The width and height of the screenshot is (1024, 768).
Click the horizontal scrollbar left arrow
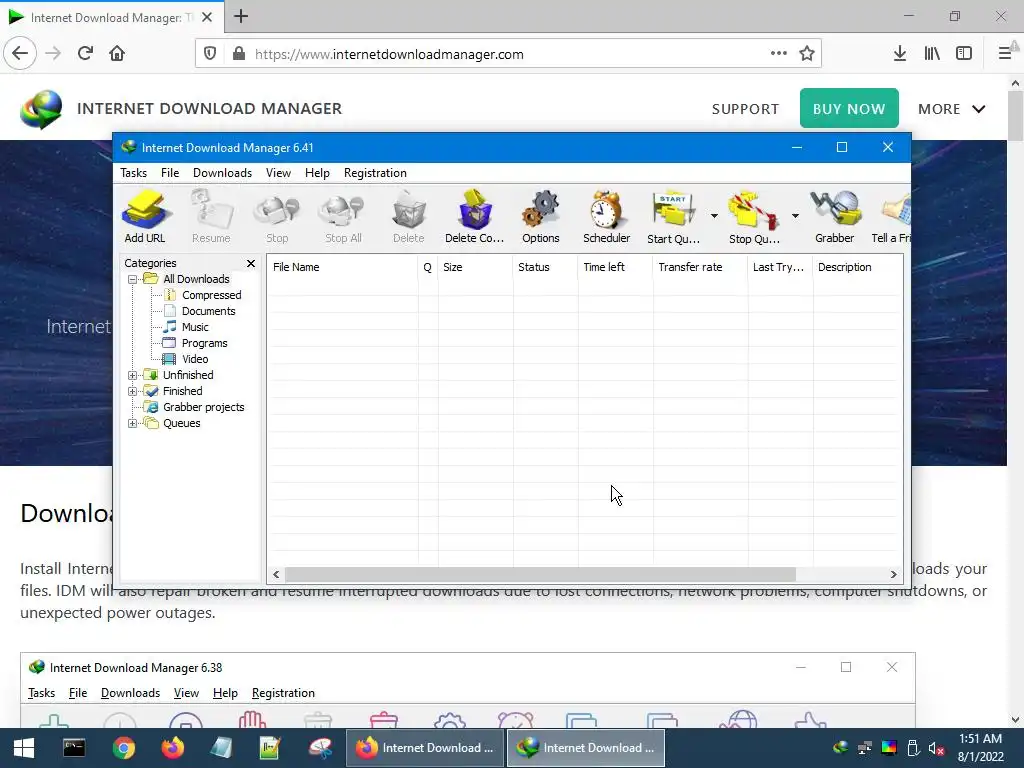pos(276,575)
